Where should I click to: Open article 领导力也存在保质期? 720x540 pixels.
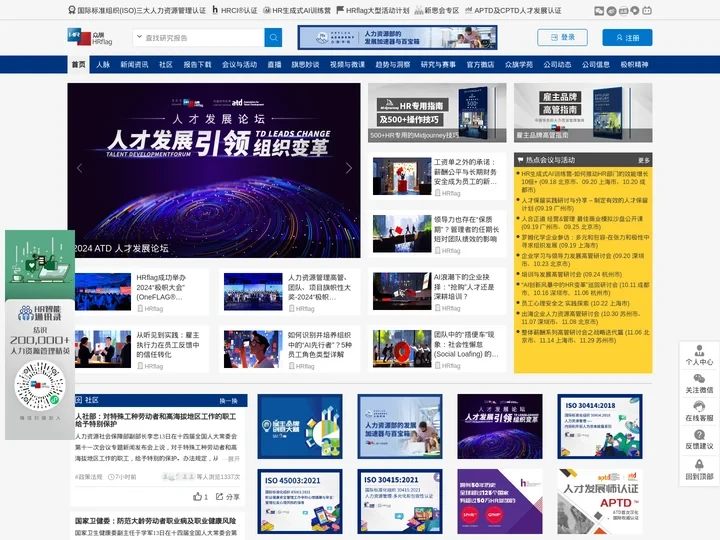tap(437, 234)
